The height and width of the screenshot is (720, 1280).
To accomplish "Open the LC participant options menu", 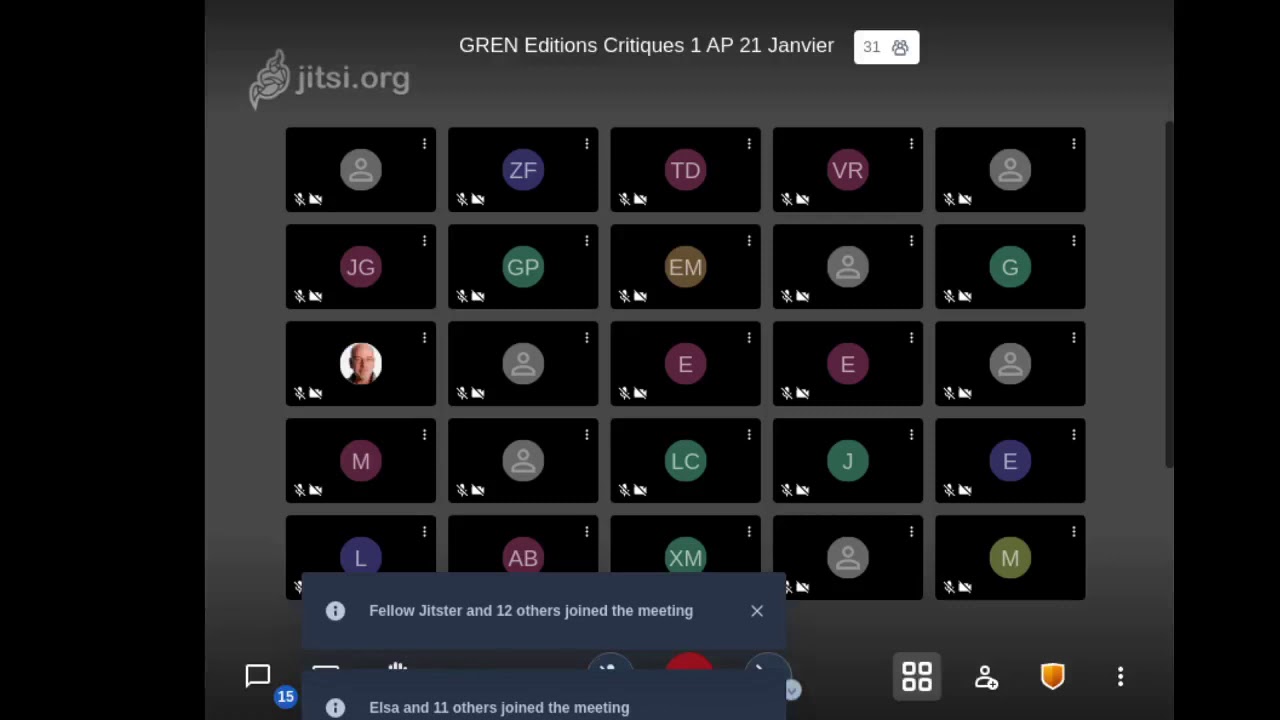I will tap(748, 435).
